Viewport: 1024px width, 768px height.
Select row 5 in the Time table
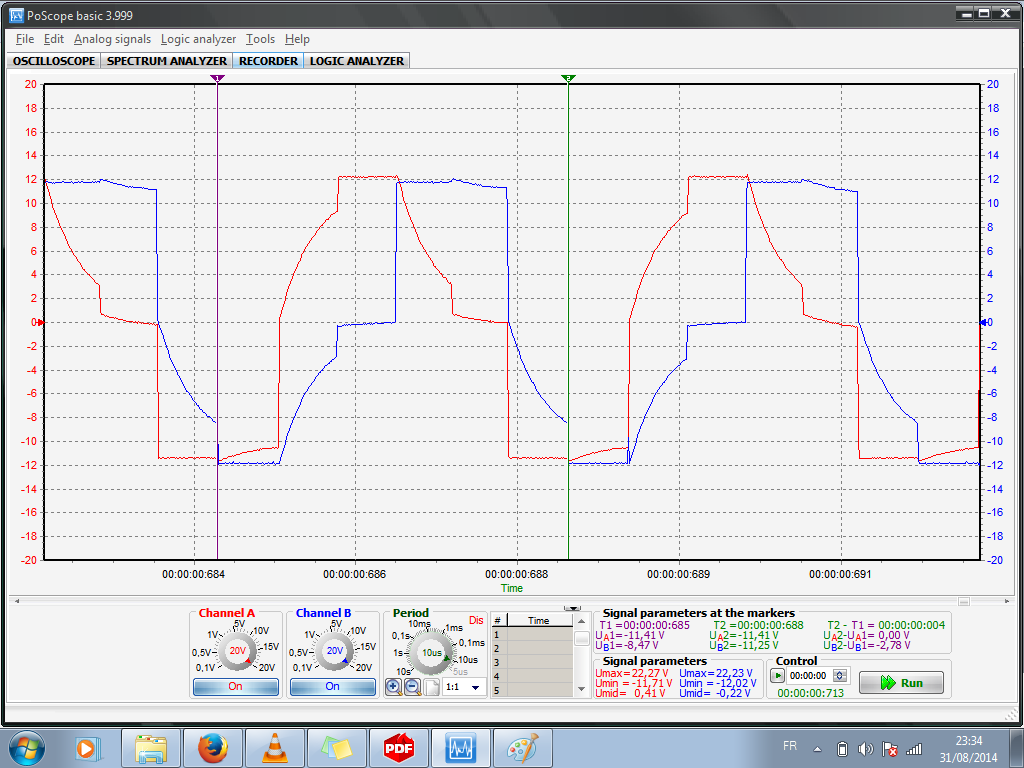click(x=534, y=690)
